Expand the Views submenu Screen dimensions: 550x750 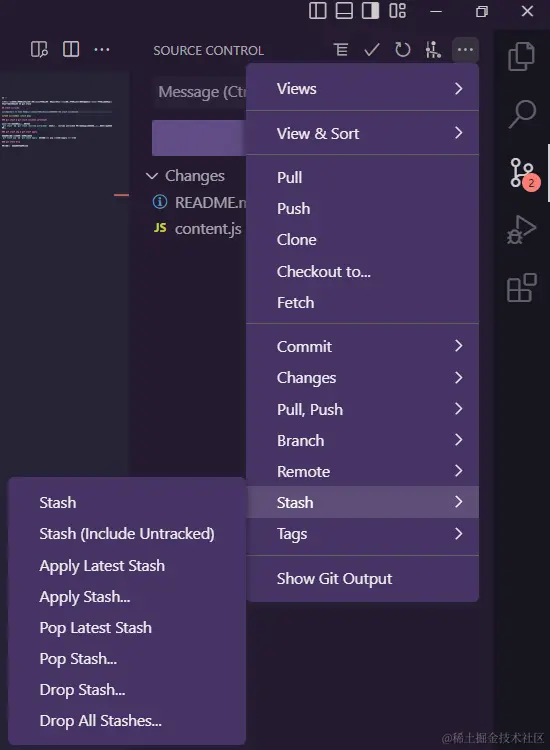click(362, 88)
